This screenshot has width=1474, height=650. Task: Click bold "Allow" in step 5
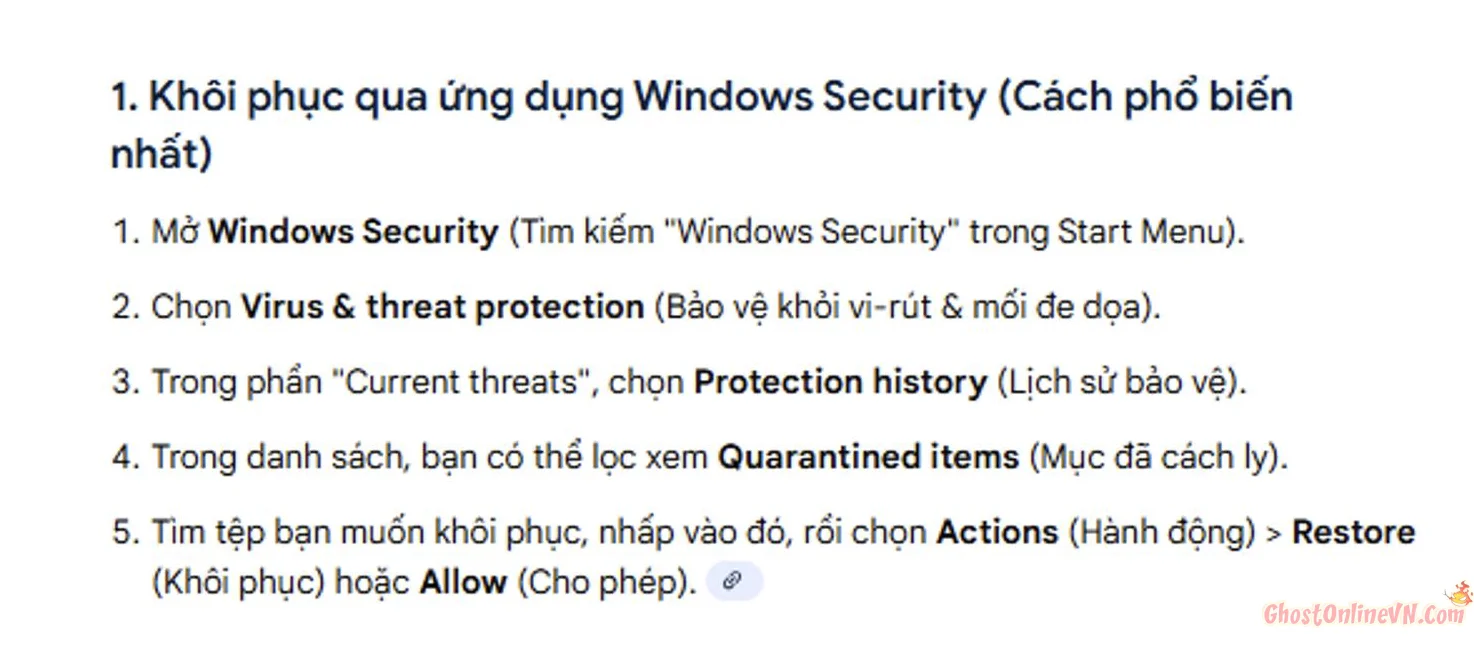tap(463, 582)
